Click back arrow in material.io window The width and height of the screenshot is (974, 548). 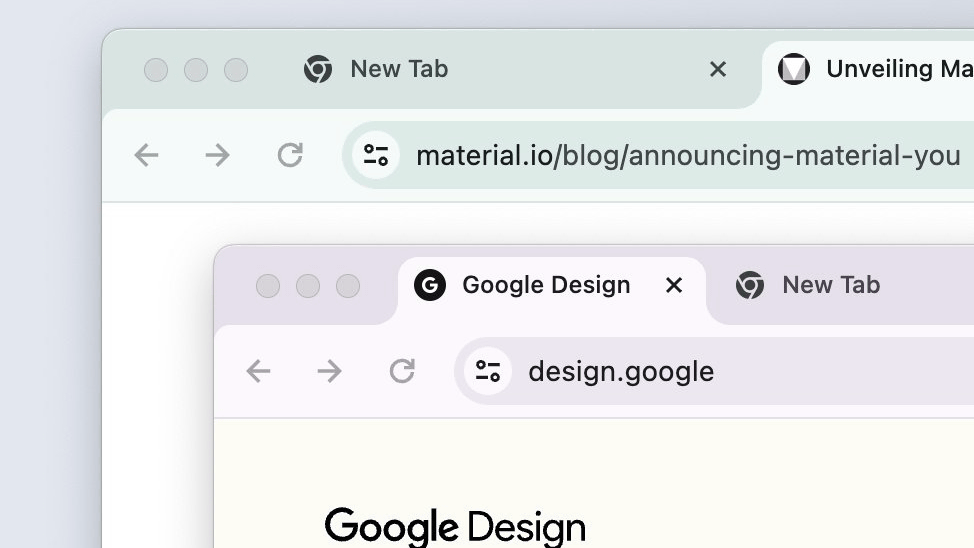coord(147,155)
